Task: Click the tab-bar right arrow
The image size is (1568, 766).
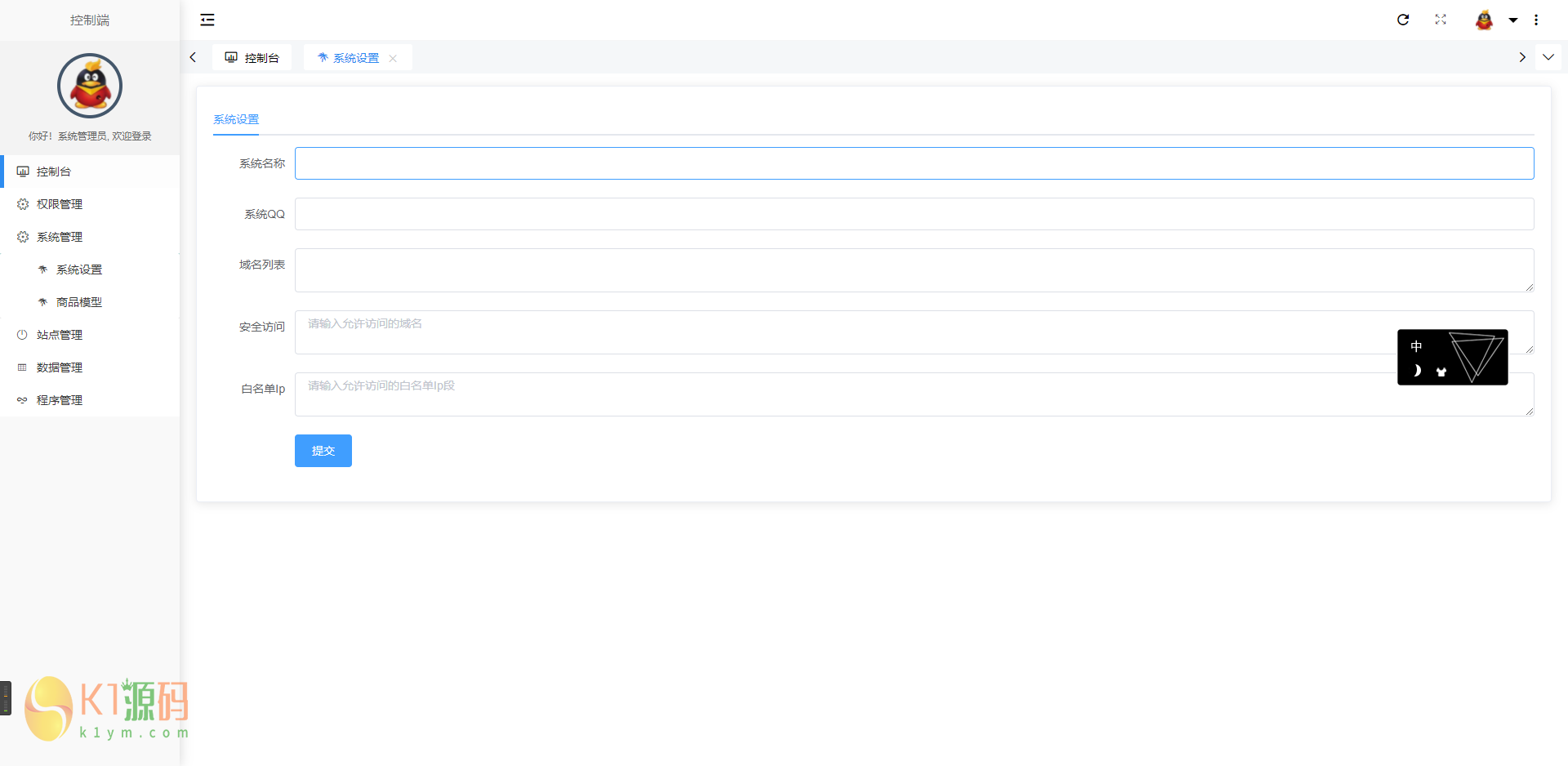Action: (1522, 57)
